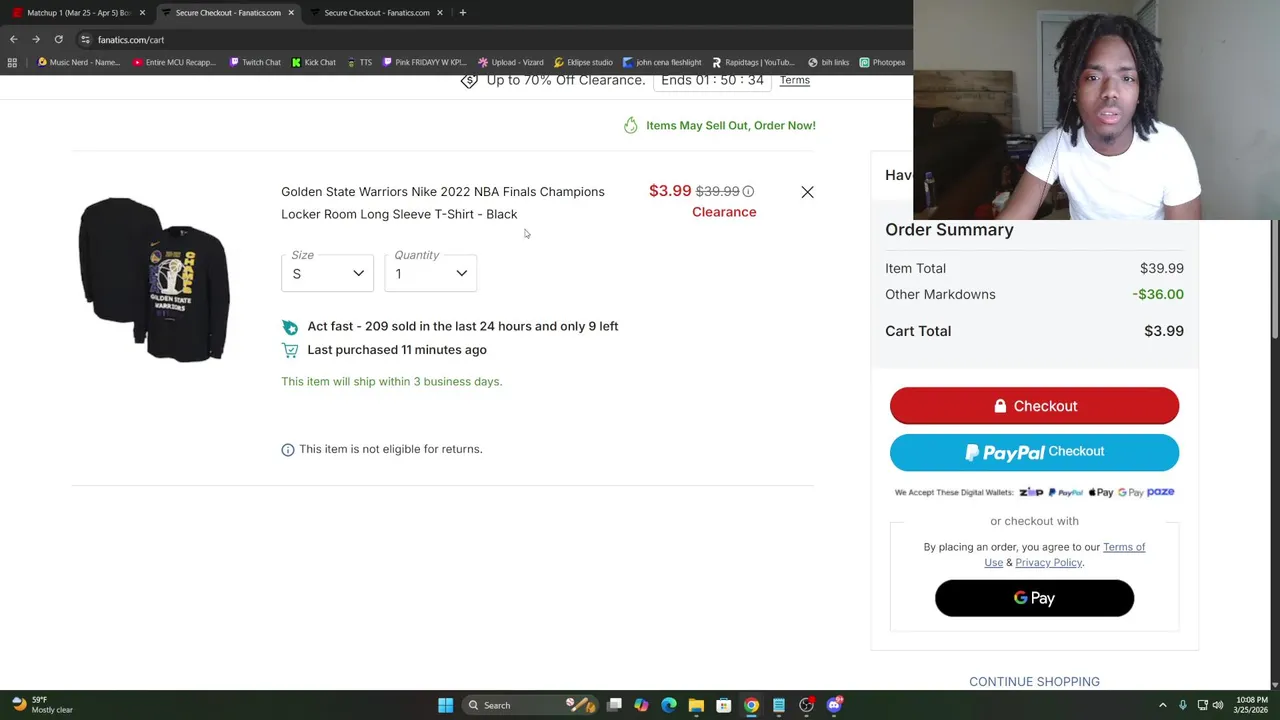Open the Notepad app on the taskbar
The image size is (1280, 720).
click(x=778, y=705)
